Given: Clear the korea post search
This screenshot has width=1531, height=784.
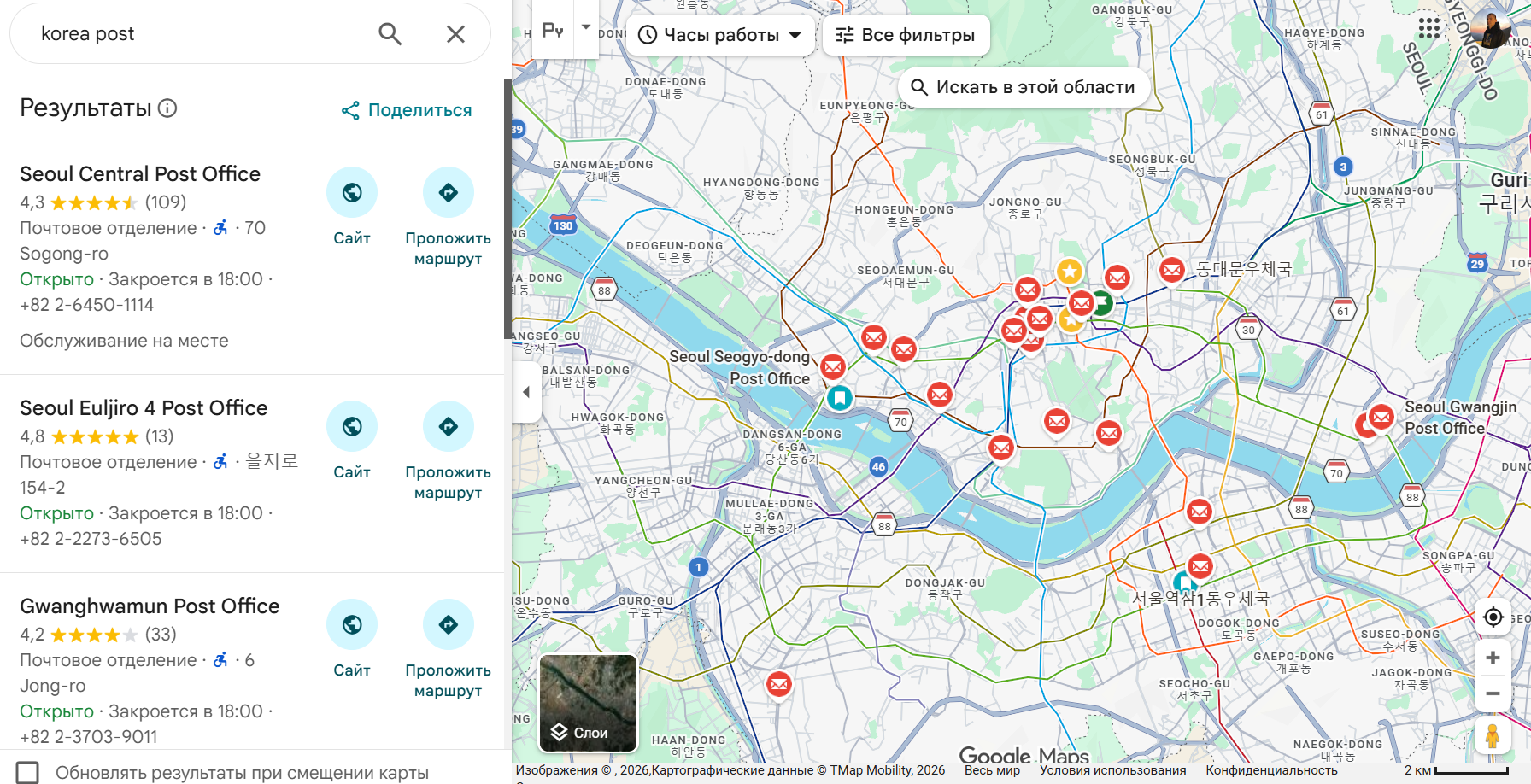Looking at the screenshot, I should (x=455, y=34).
